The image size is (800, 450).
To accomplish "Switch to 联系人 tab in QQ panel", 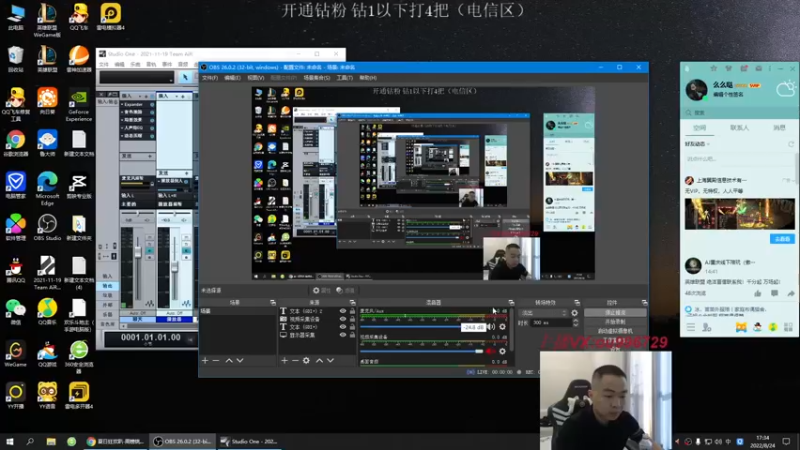I will click(739, 128).
